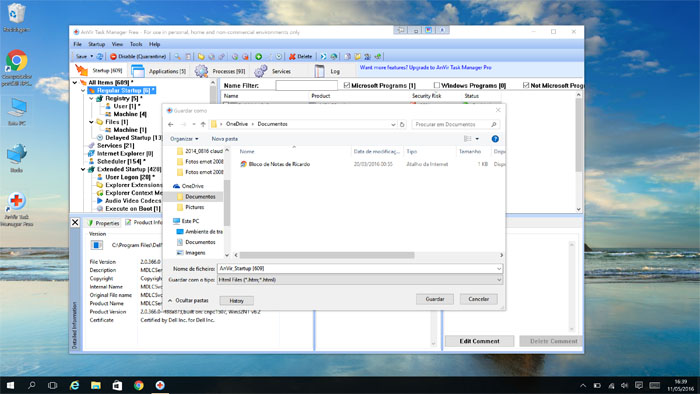Switch to the Services tab
Viewport: 700px width, 394px height.
coord(273,71)
